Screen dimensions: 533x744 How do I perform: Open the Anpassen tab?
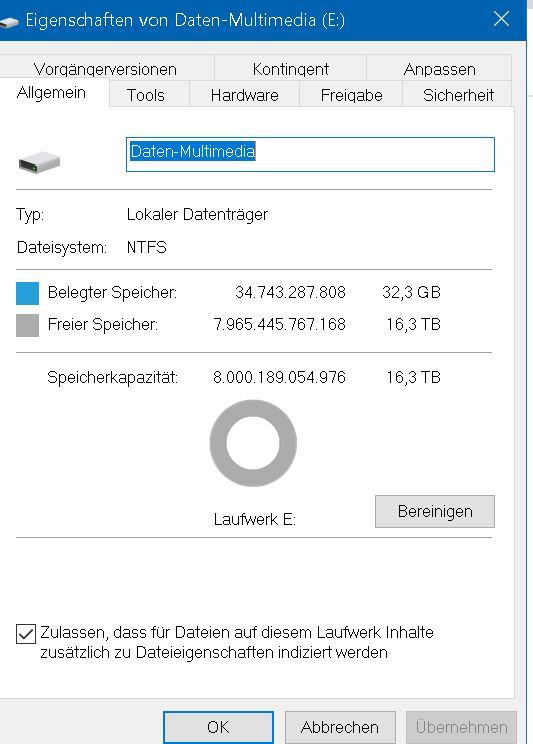pos(439,69)
